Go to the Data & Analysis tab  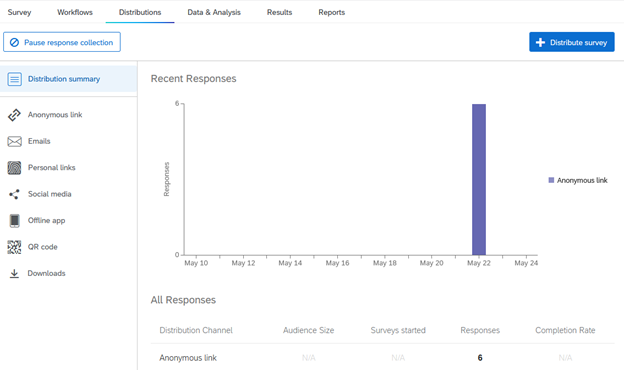pyautogui.click(x=214, y=12)
